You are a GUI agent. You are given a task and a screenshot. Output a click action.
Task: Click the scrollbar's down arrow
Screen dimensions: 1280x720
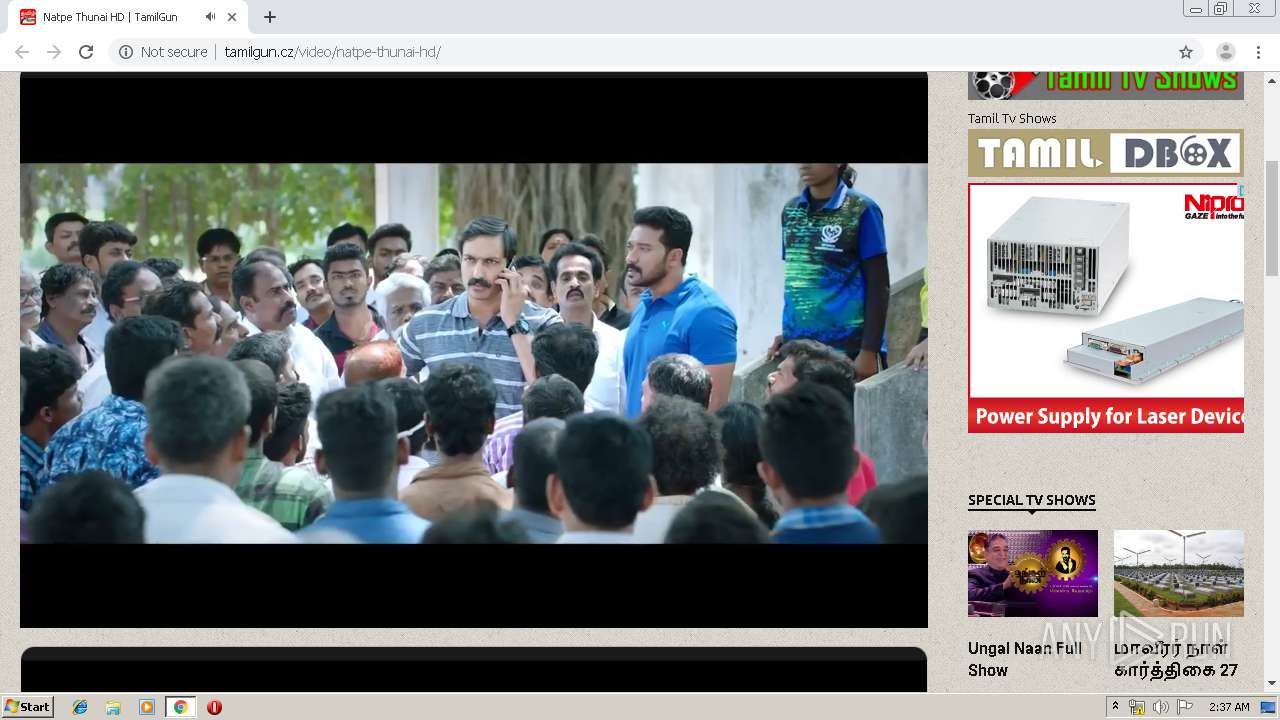click(x=1272, y=683)
